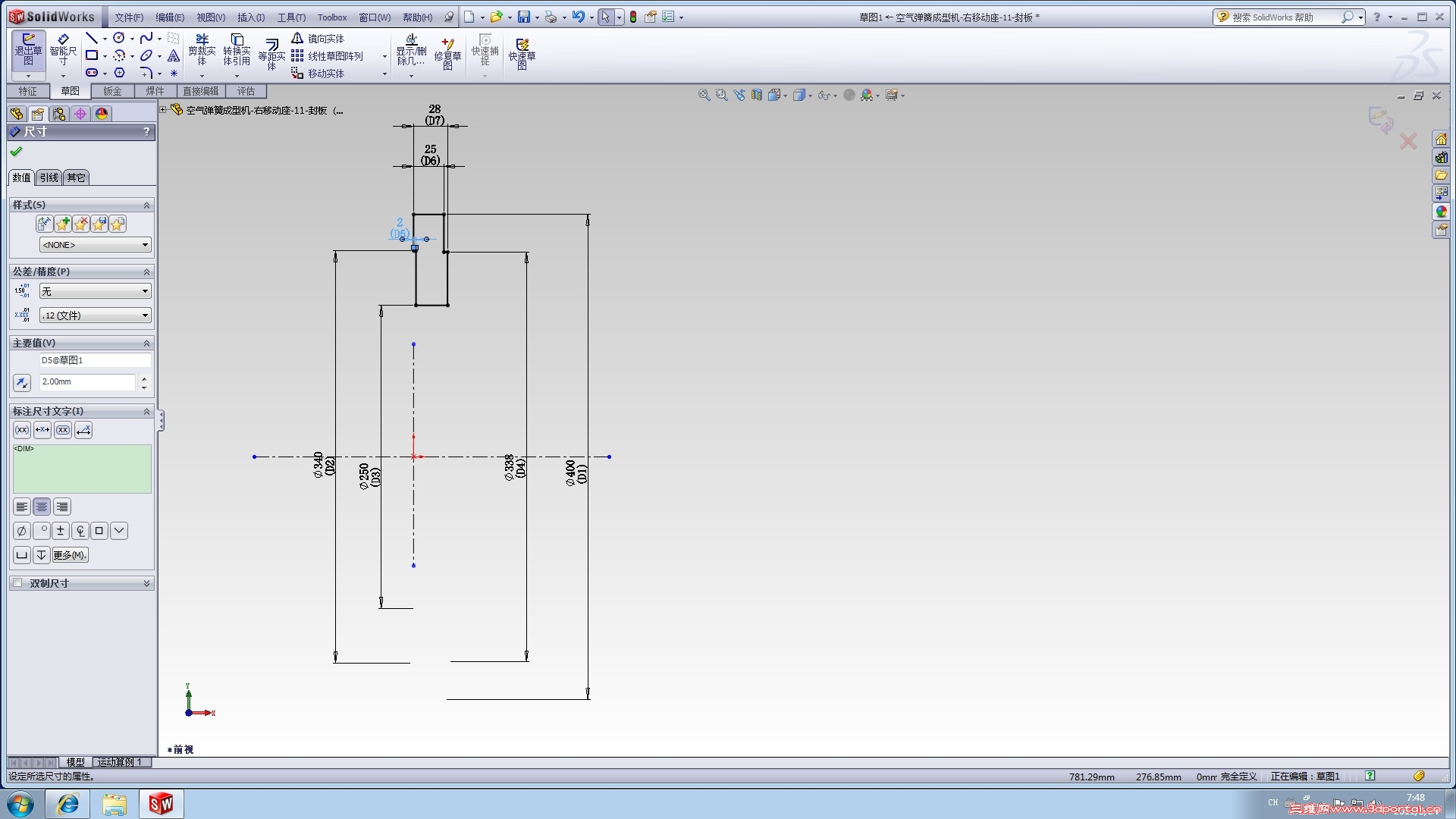1456x819 pixels.
Task: Switch to the Leaders tab
Action: click(x=49, y=177)
